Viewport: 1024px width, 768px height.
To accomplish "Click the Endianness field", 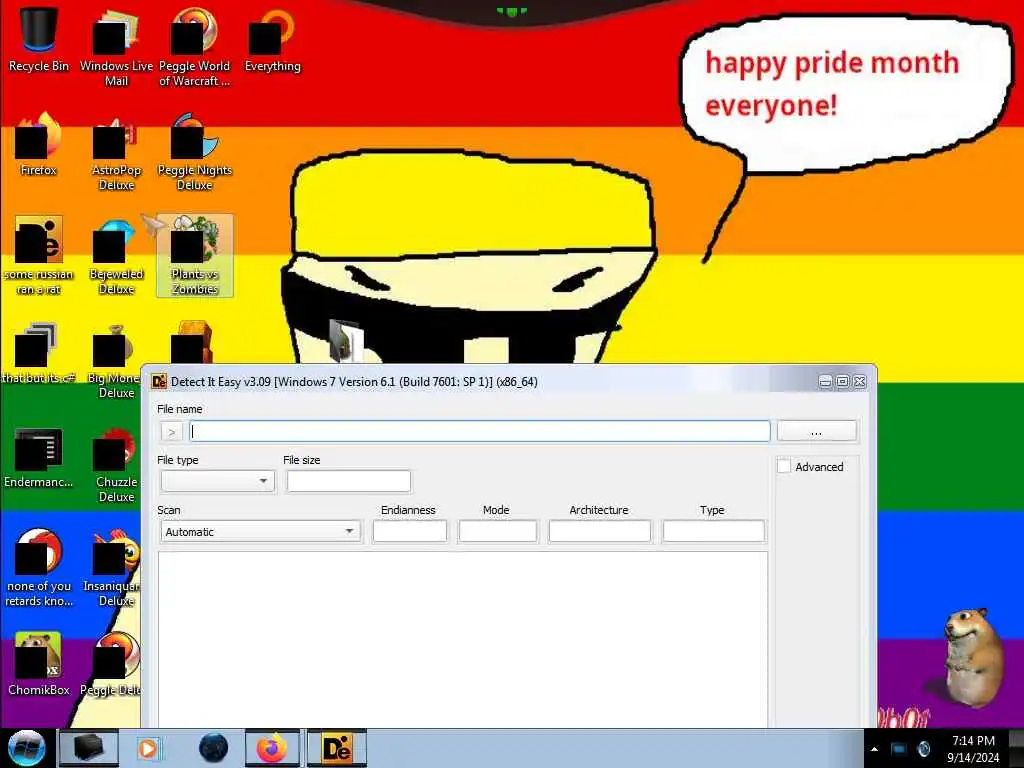I will pos(409,532).
